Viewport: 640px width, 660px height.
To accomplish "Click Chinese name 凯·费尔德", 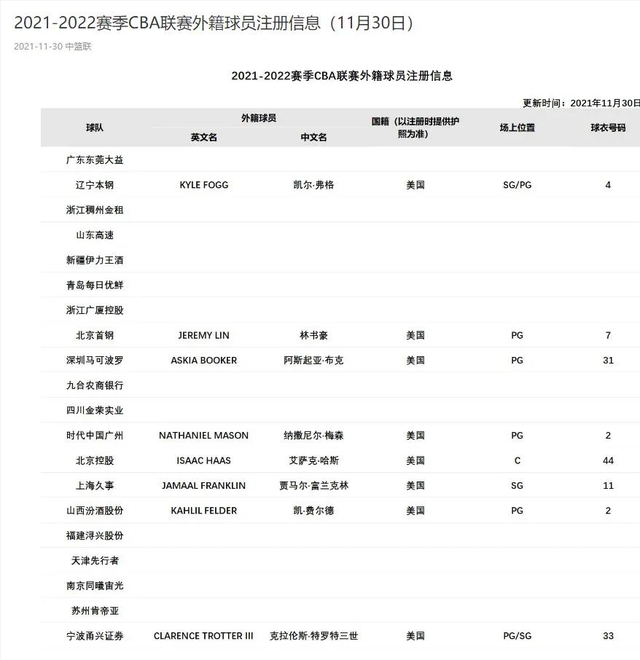I will click(314, 511).
